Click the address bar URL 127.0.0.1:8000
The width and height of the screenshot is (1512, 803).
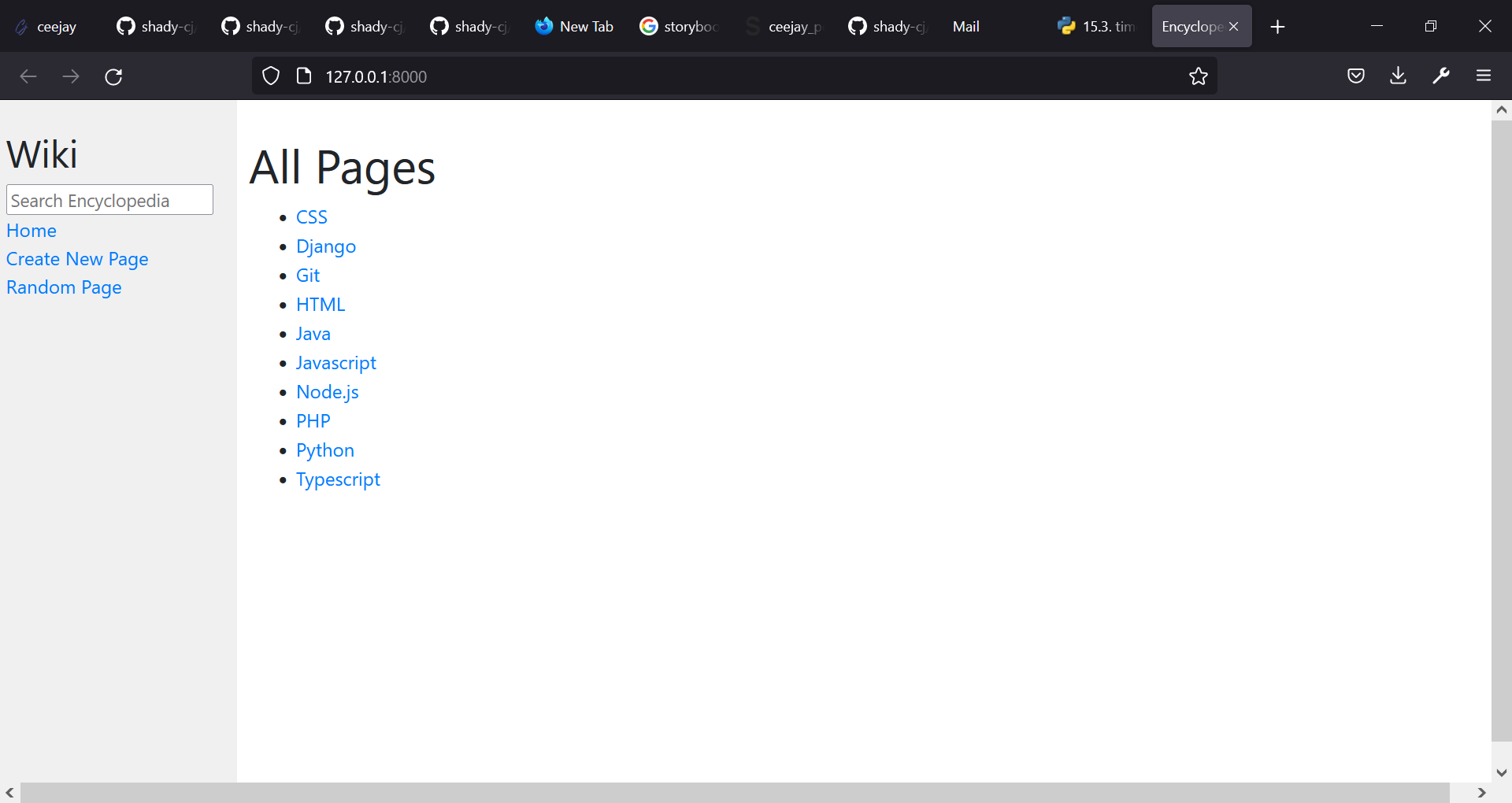tap(376, 76)
